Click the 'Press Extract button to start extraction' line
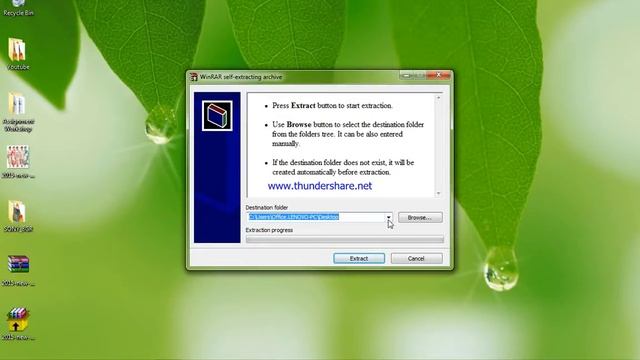 pyautogui.click(x=332, y=105)
